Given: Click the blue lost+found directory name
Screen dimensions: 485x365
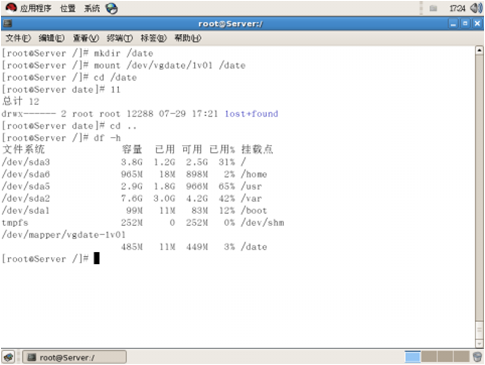Looking at the screenshot, I should (x=251, y=114).
